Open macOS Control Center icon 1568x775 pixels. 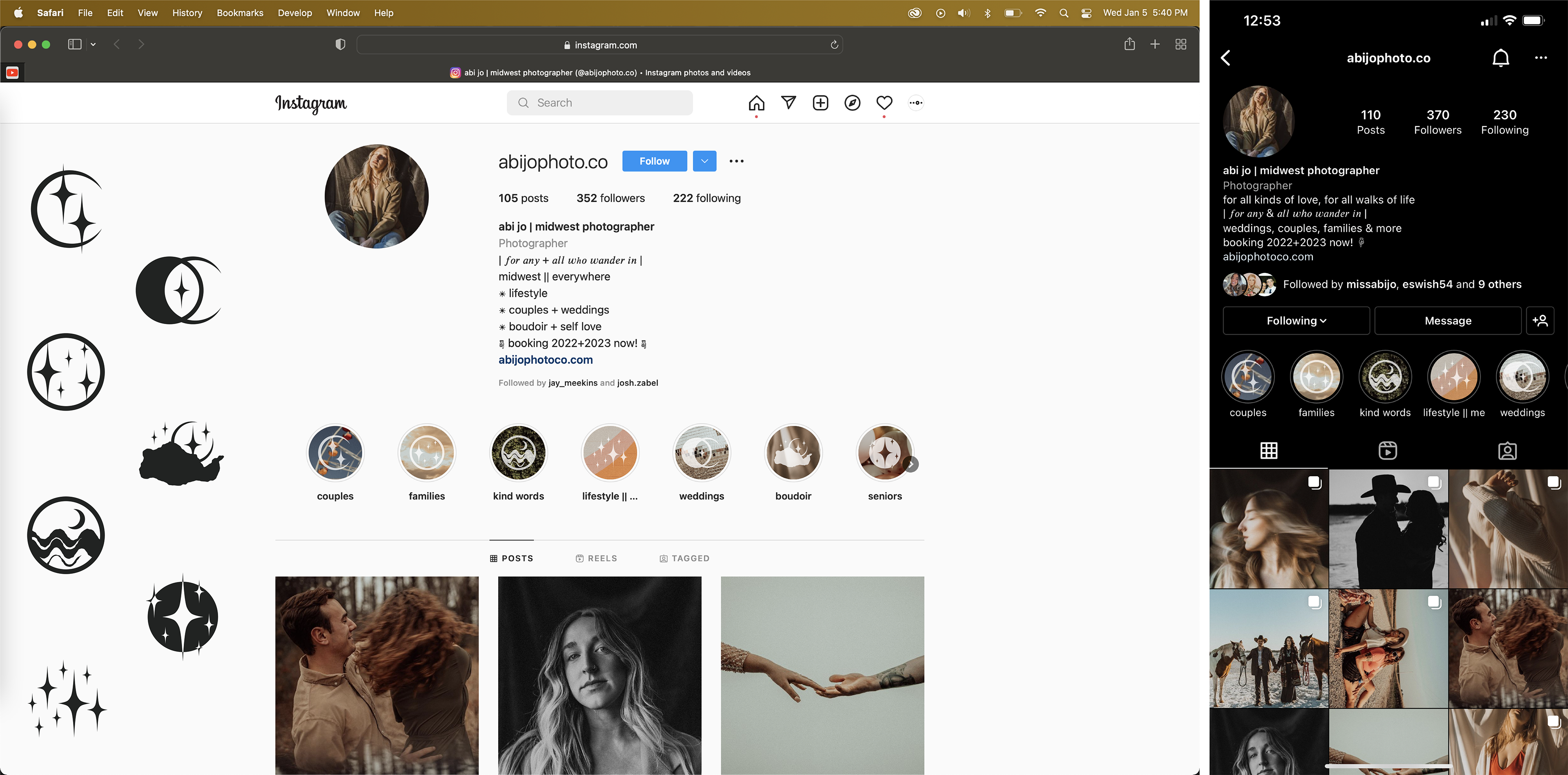pyautogui.click(x=1086, y=13)
